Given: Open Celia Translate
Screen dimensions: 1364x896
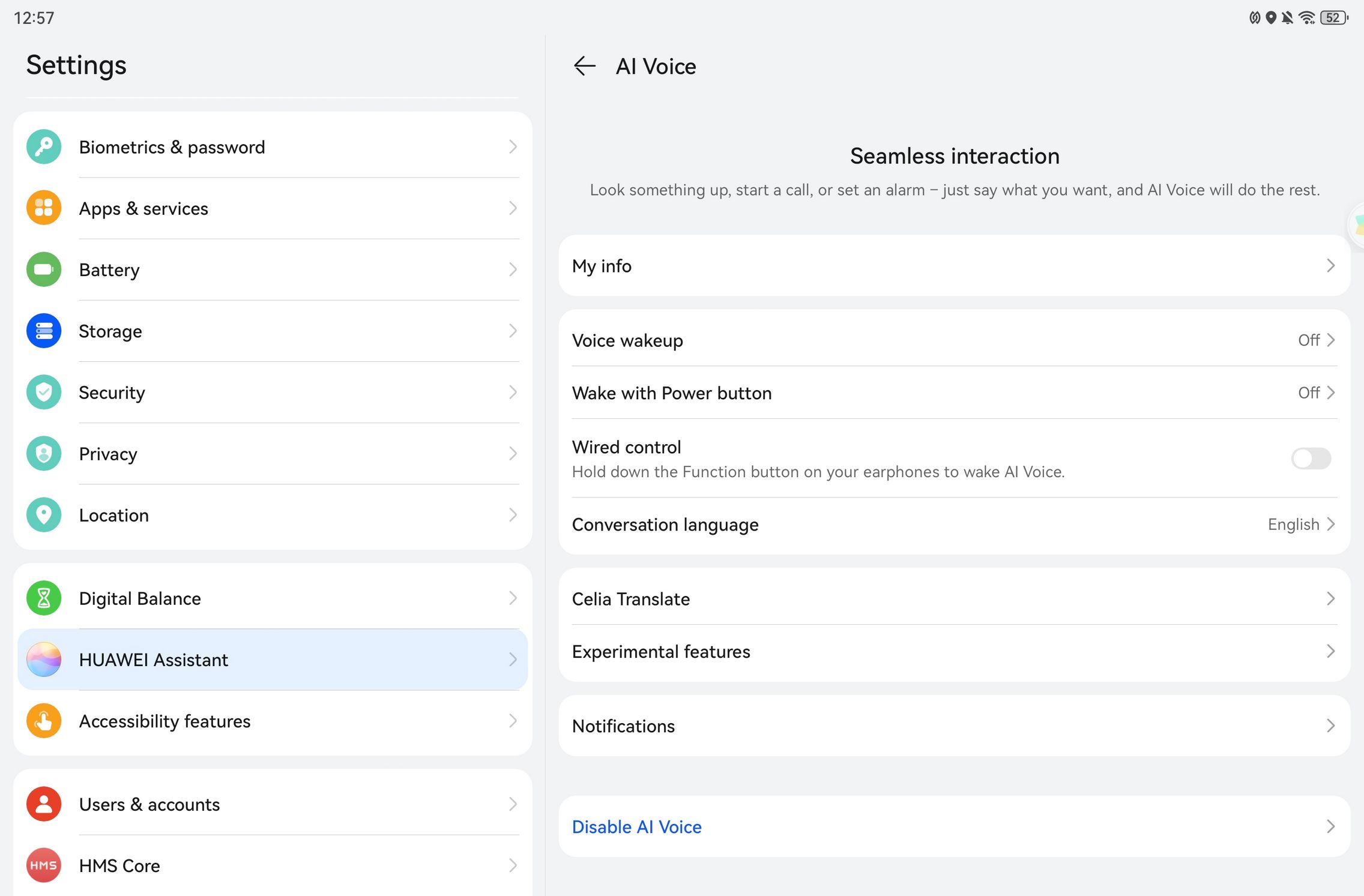Looking at the screenshot, I should click(955, 599).
